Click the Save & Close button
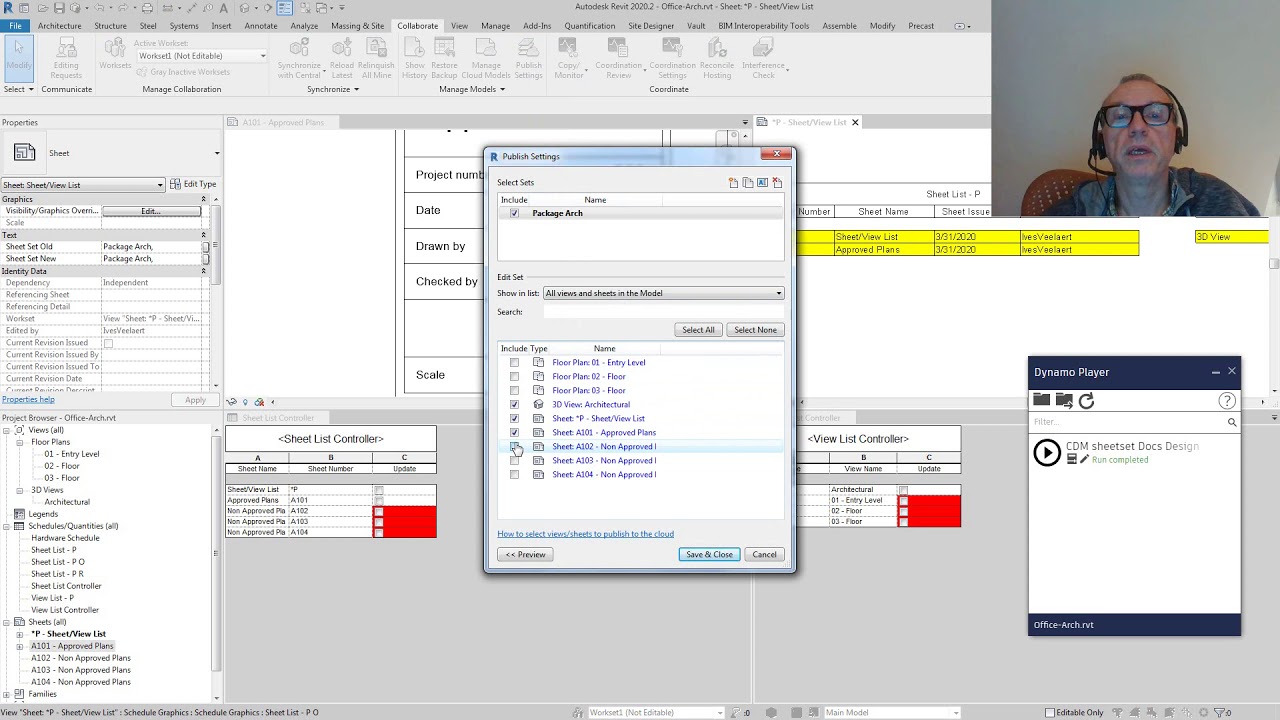This screenshot has width=1280, height=720. (709, 554)
